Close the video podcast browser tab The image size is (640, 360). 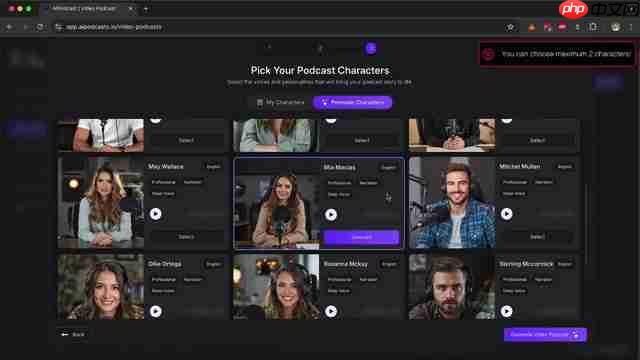(x=131, y=9)
